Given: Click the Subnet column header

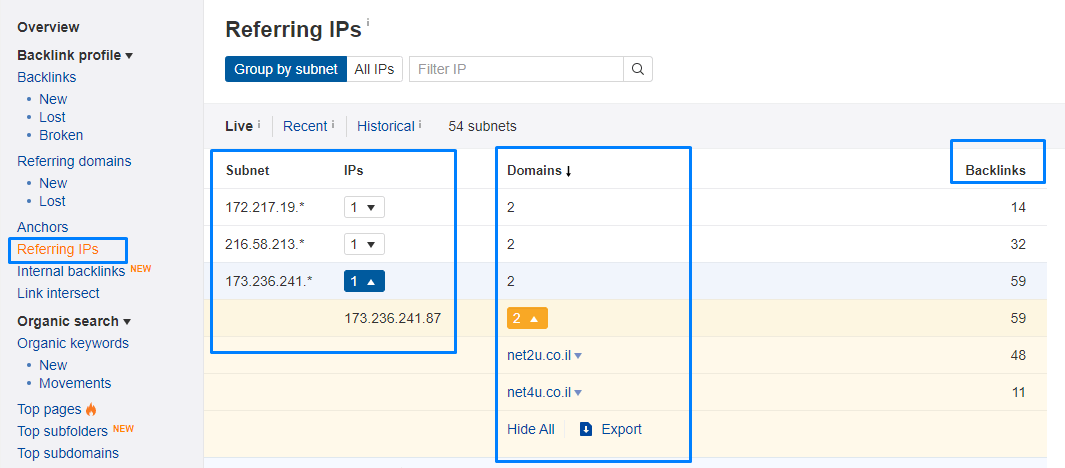Looking at the screenshot, I should pos(247,170).
